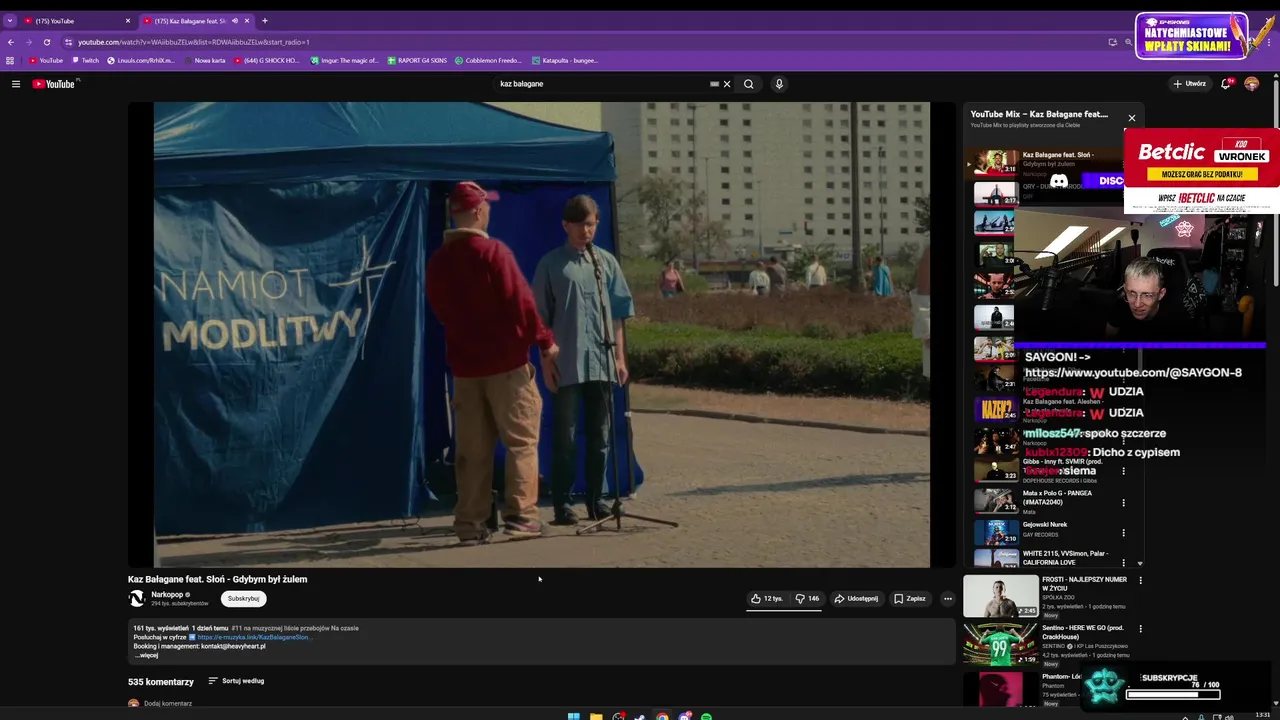1280x720 pixels.
Task: Open the Cobblemon bookmark
Action: tap(488, 60)
